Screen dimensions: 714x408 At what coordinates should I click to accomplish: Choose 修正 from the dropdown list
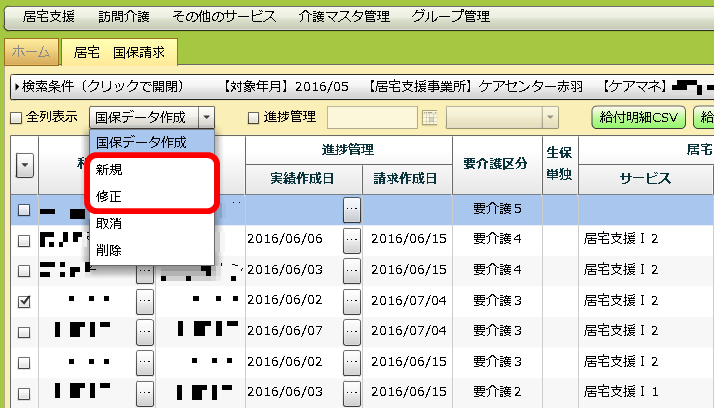click(x=110, y=197)
